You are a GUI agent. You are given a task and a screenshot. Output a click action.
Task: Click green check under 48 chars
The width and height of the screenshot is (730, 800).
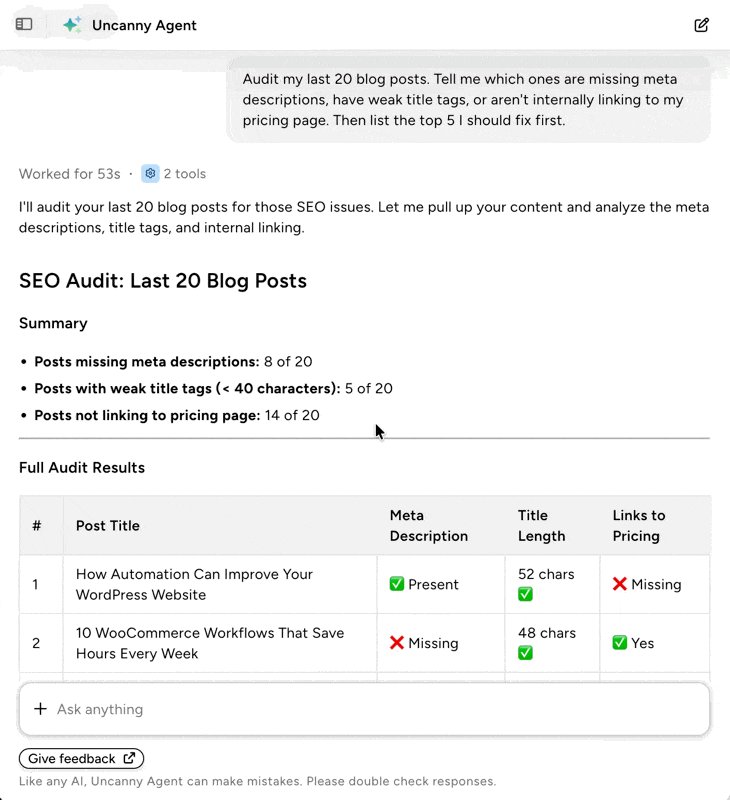click(x=525, y=653)
